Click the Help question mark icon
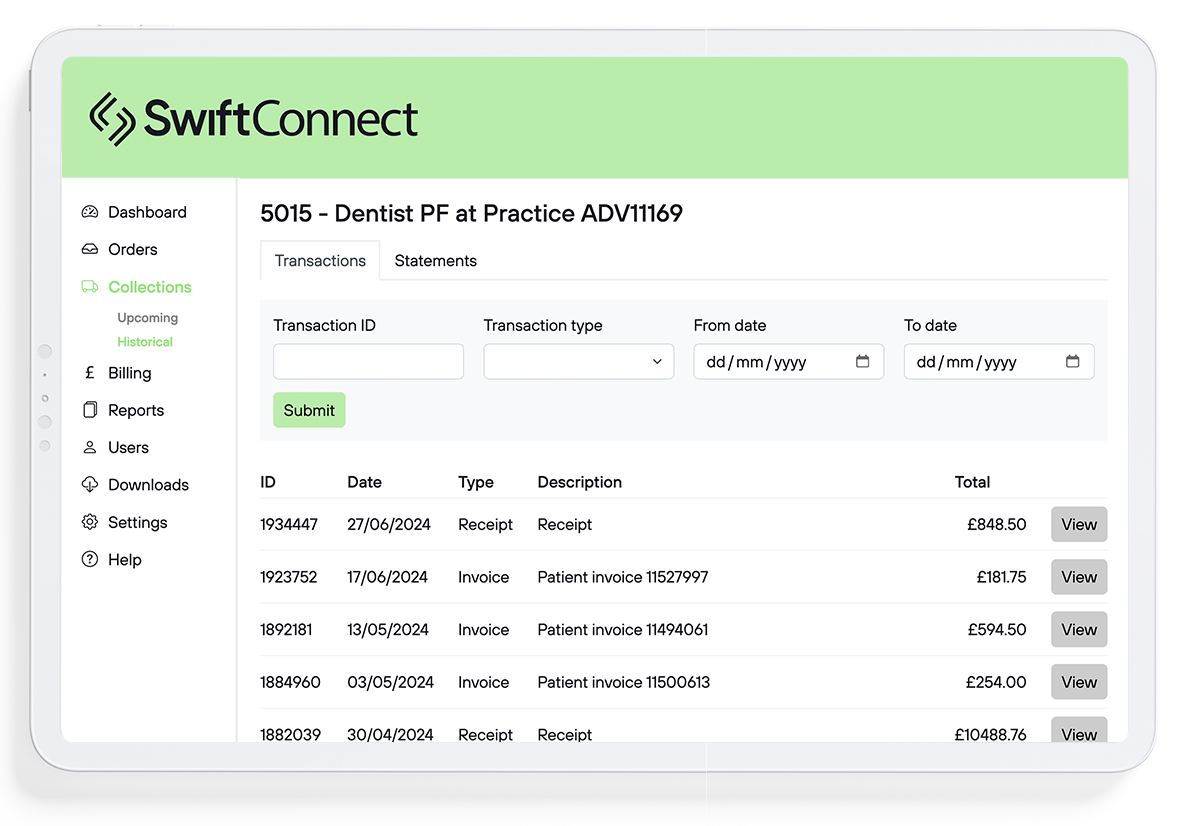The image size is (1180, 826). pyautogui.click(x=91, y=560)
